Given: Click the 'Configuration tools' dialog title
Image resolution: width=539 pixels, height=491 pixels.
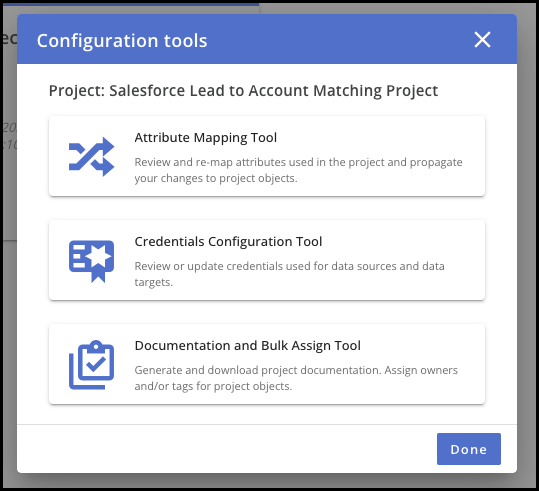Looking at the screenshot, I should tap(122, 41).
